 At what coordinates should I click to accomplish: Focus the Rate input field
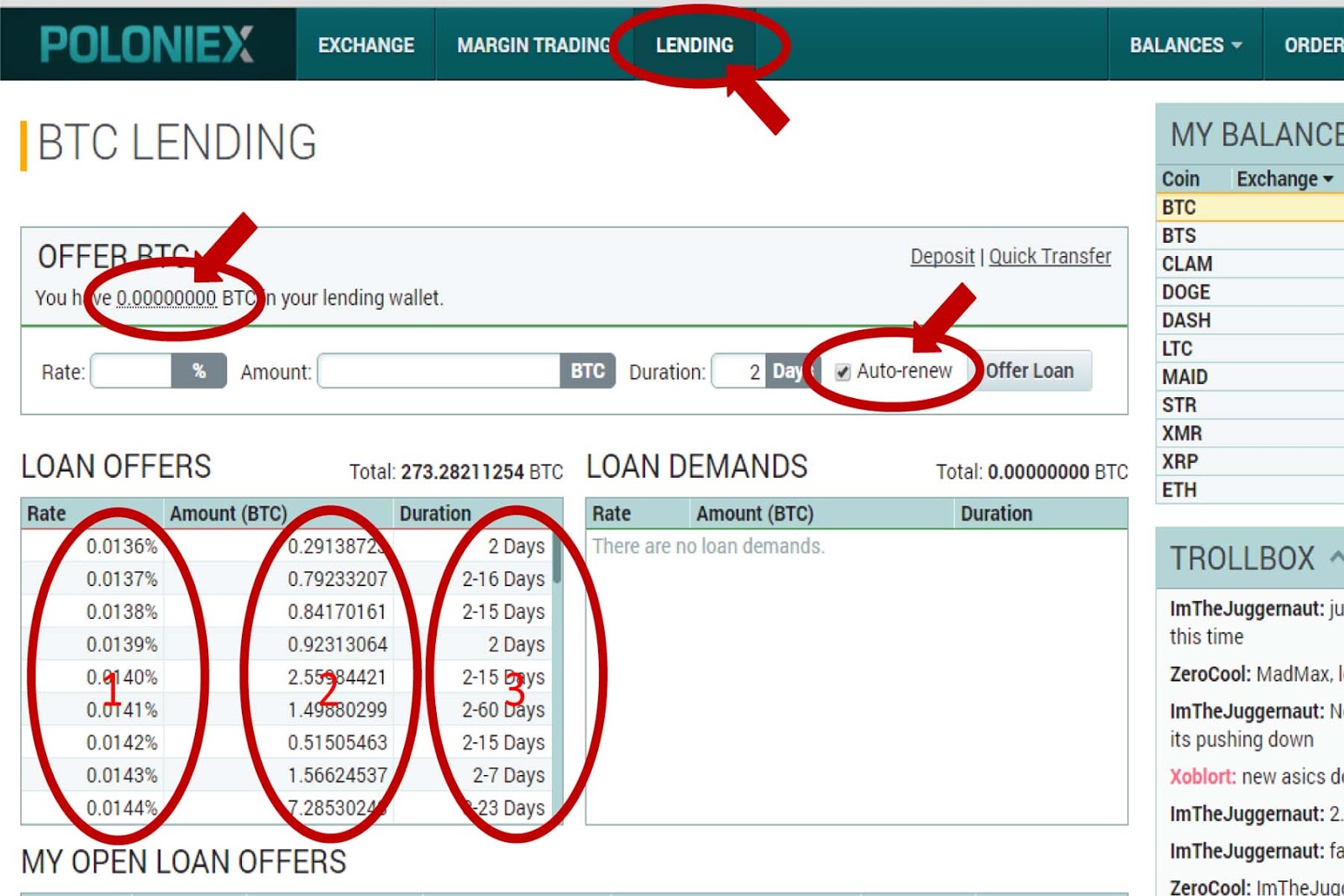[131, 371]
